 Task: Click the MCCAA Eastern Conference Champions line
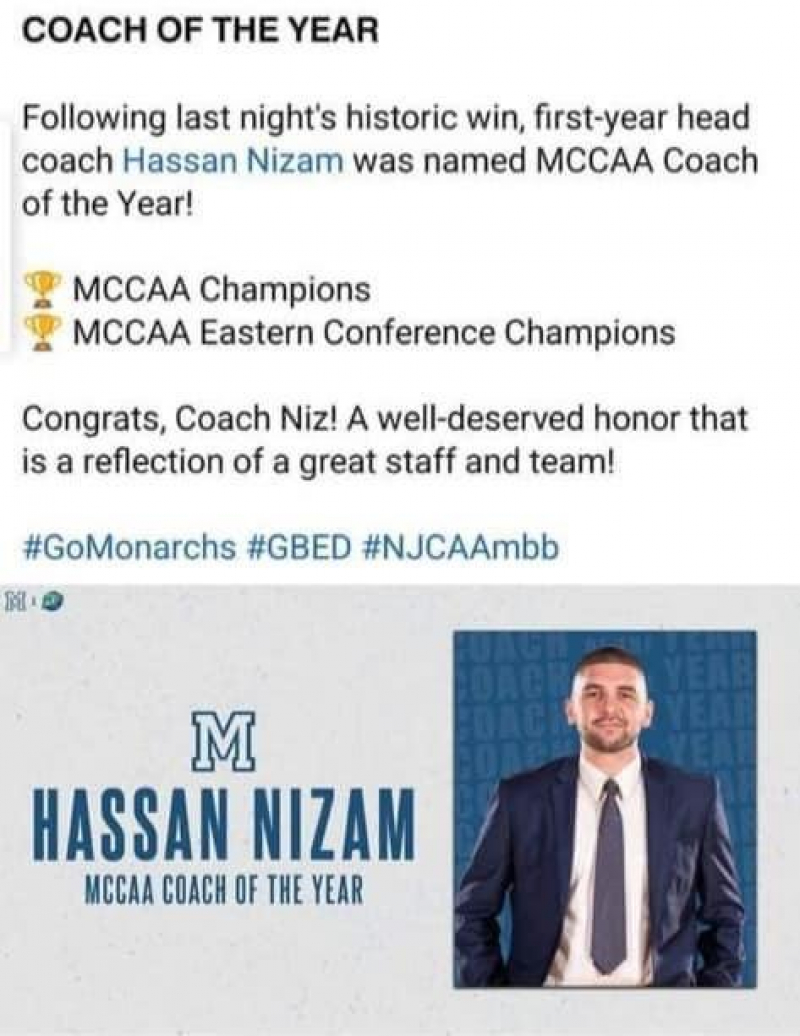(350, 332)
